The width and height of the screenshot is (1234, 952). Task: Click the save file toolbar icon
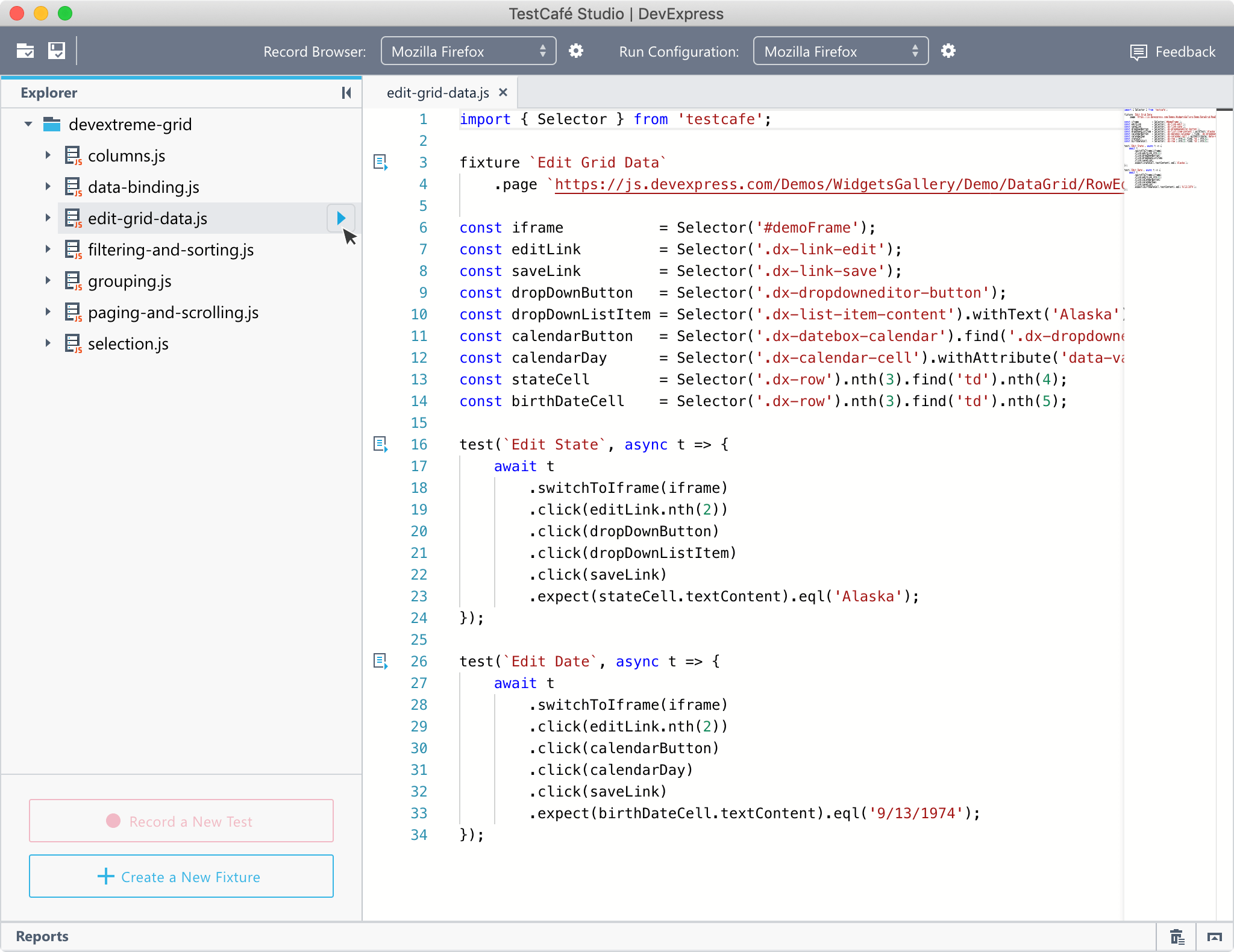[57, 51]
